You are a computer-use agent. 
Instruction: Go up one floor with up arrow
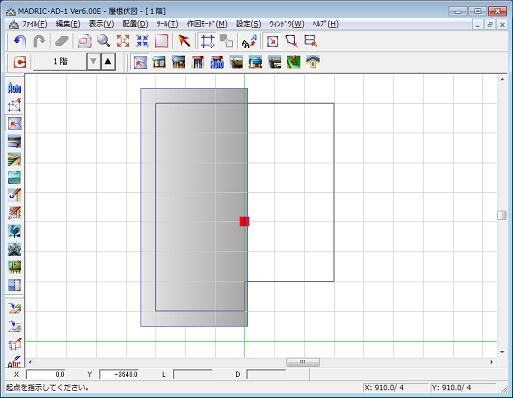108,62
